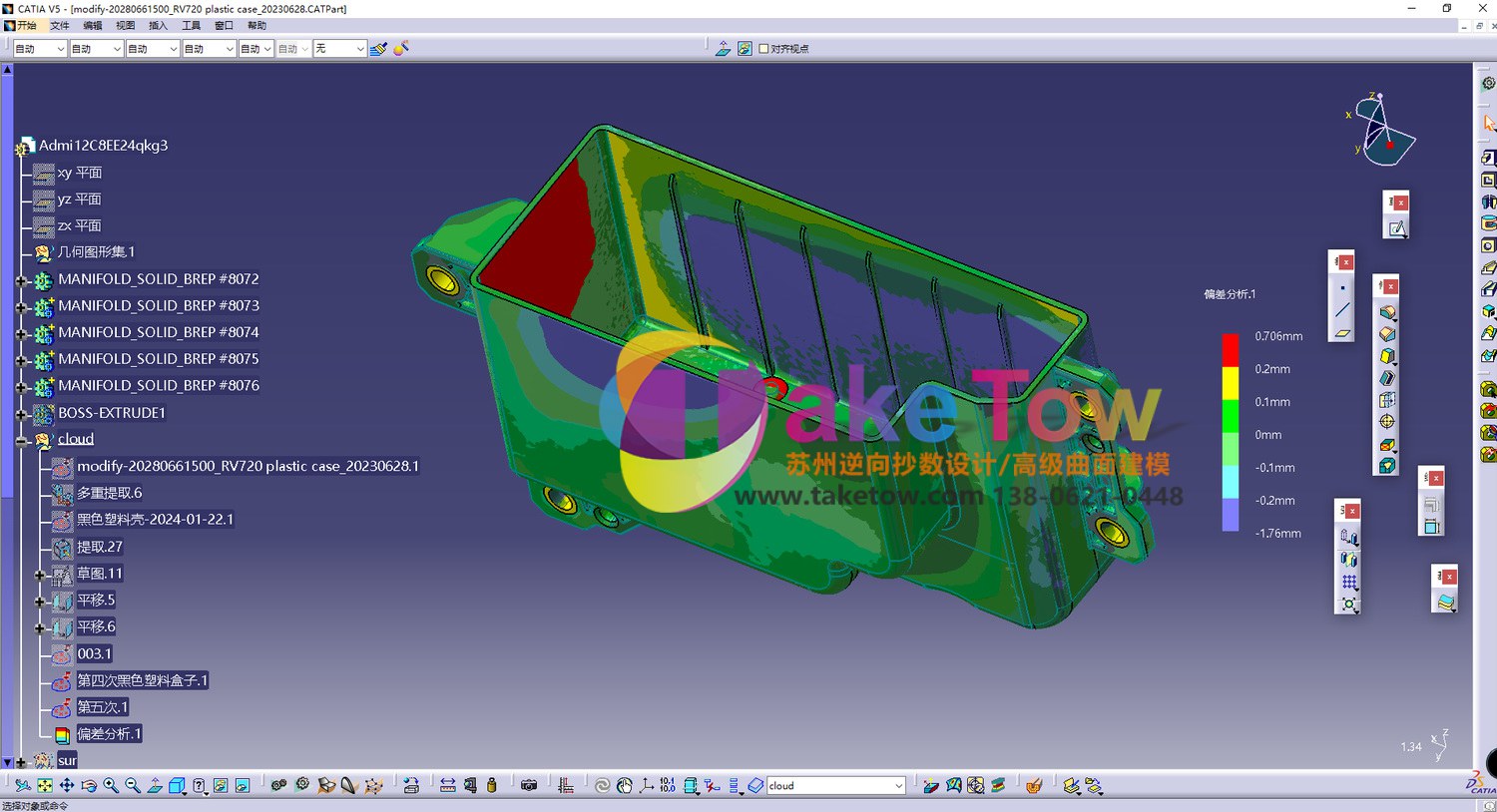Click the Zoom In magnifier icon
Viewport: 1497px width, 812px height.
111,786
